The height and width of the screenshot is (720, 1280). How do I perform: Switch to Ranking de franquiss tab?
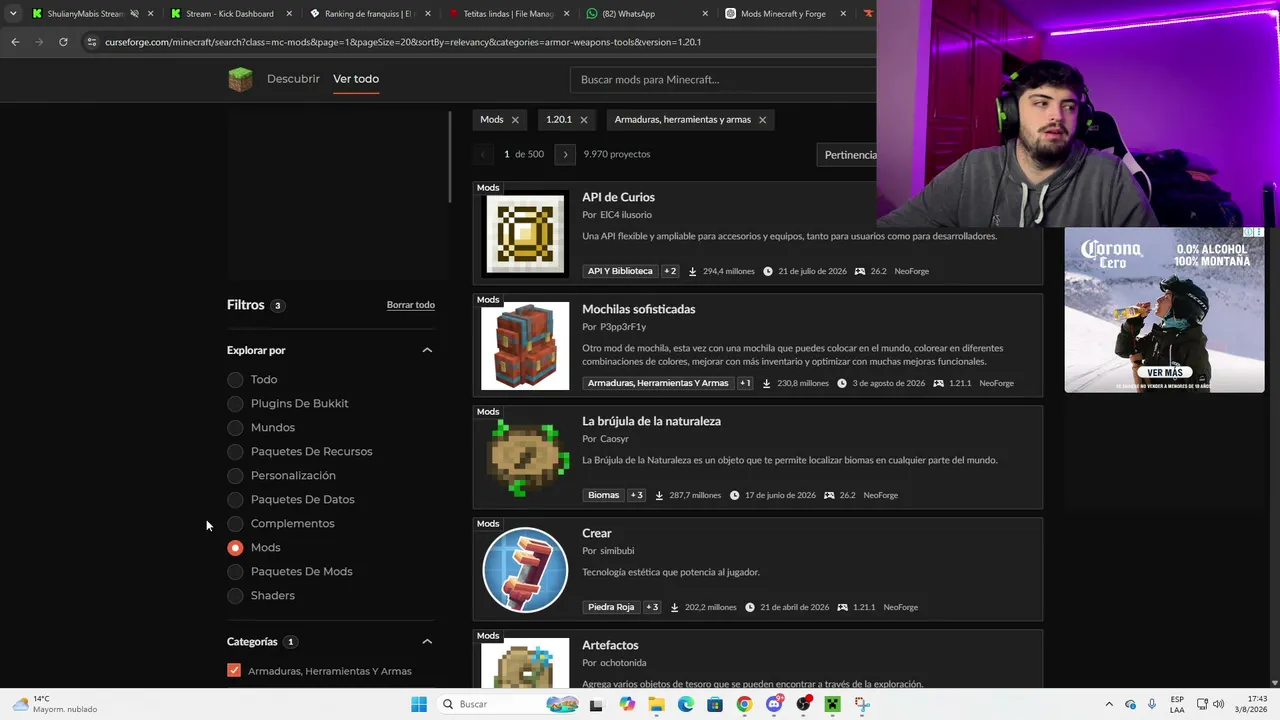pos(368,14)
